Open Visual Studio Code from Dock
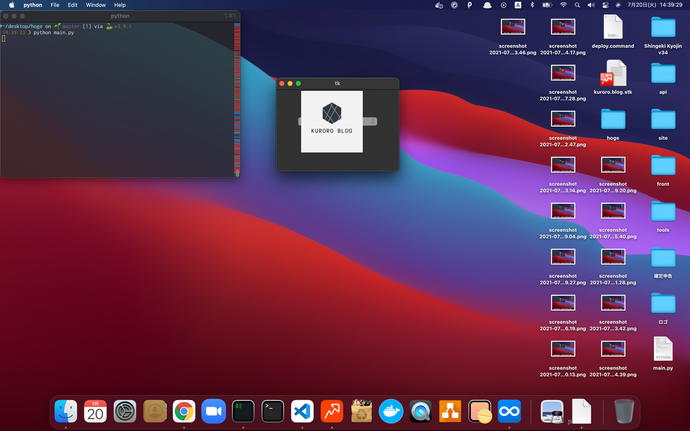This screenshot has height=431, width=690. (302, 411)
